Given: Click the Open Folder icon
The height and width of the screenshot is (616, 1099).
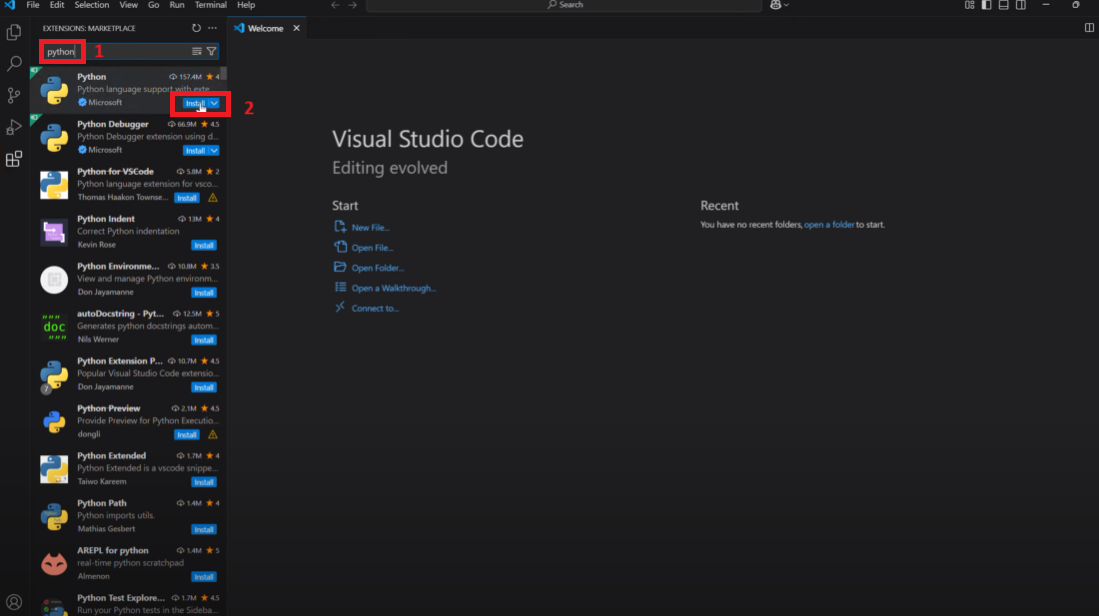Looking at the screenshot, I should tap(340, 267).
